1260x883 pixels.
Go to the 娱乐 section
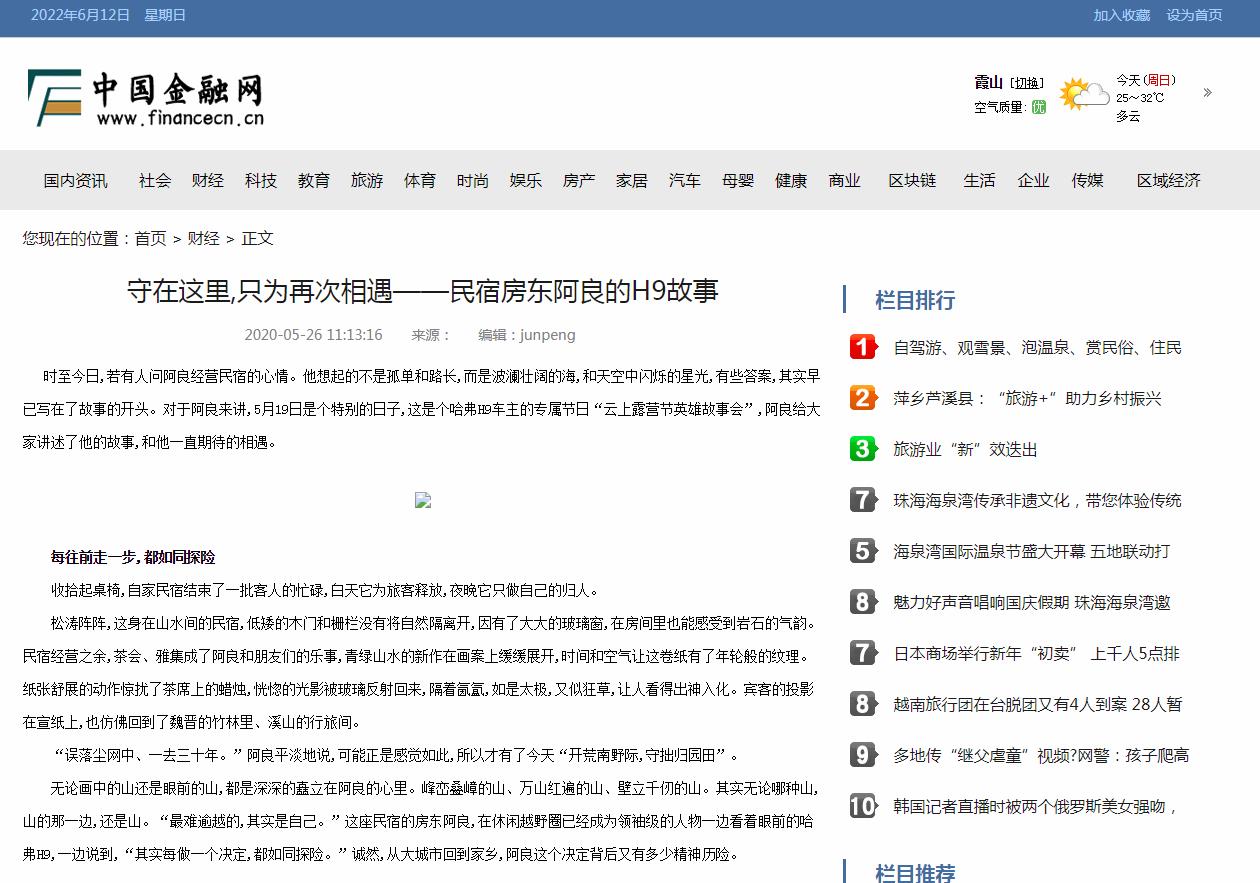[x=526, y=180]
